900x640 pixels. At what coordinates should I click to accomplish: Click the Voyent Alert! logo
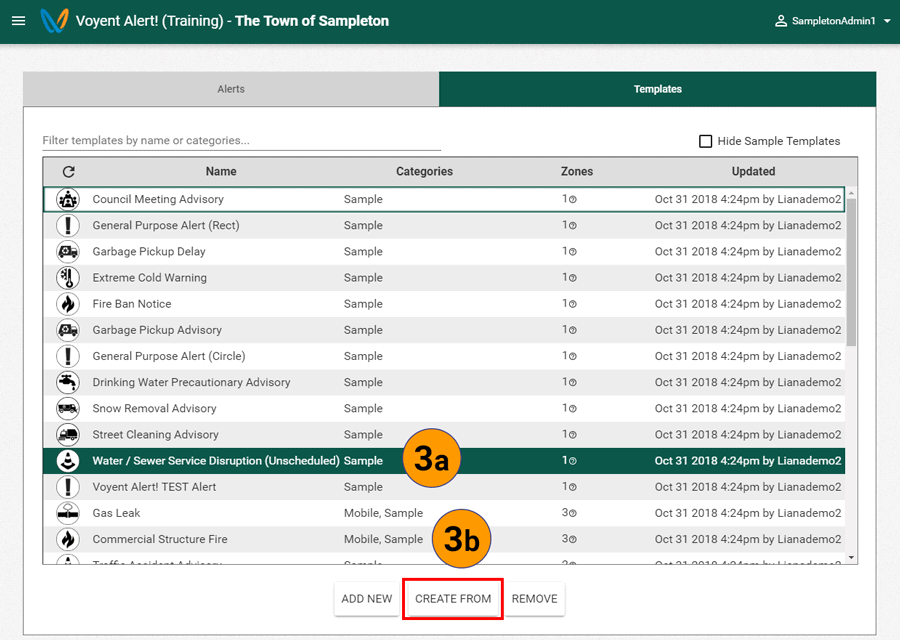54,20
